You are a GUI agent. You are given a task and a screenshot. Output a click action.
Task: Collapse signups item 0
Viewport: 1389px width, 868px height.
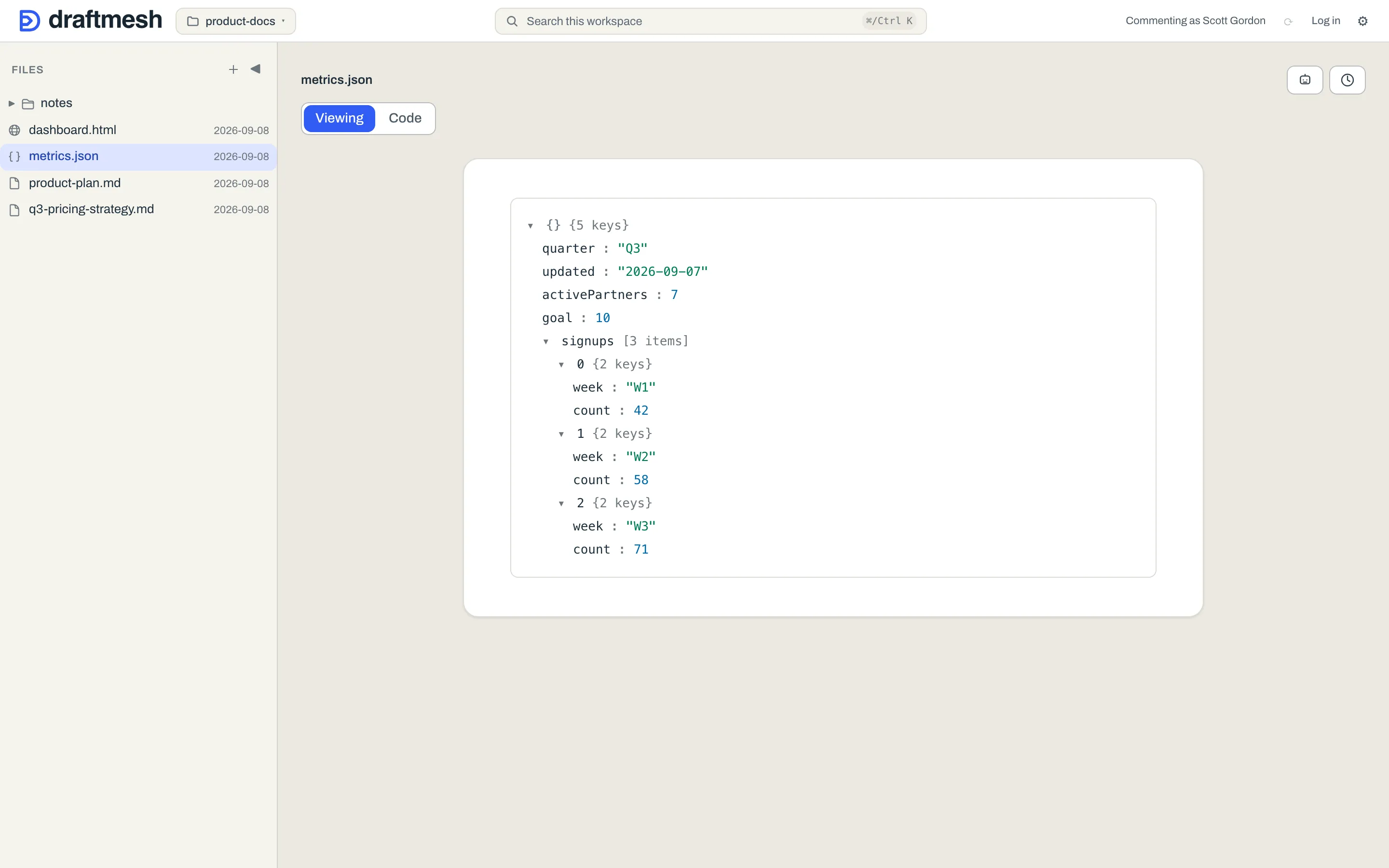[561, 365]
